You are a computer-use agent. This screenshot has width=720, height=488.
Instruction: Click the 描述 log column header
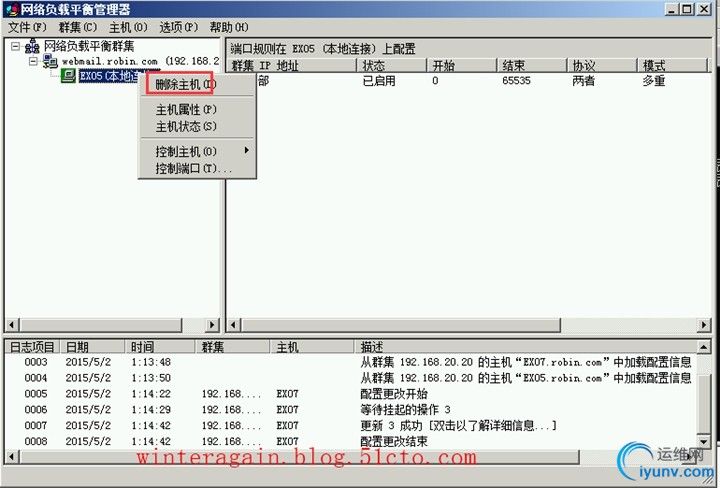(526, 347)
